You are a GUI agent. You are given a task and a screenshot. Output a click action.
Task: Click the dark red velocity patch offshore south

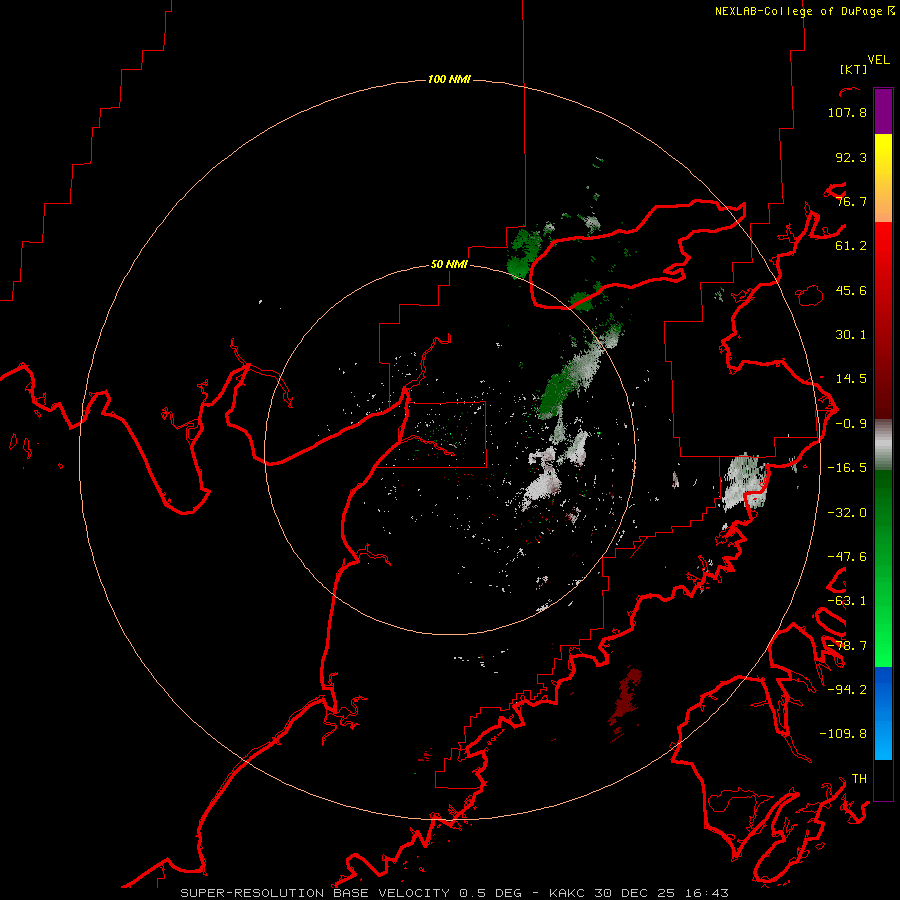(x=626, y=700)
